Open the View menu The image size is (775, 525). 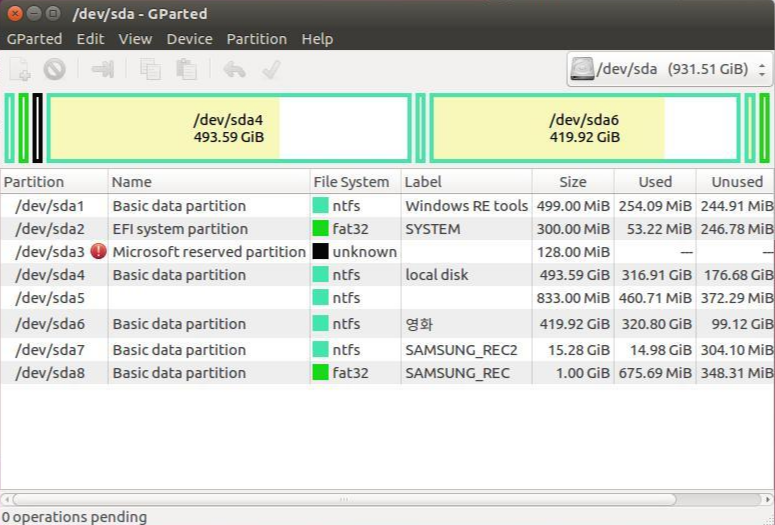point(135,39)
